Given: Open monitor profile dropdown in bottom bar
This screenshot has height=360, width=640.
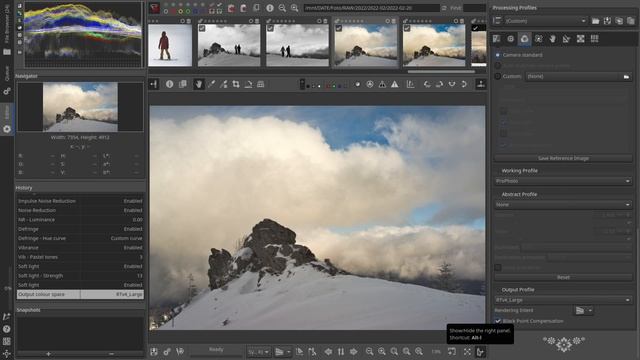Looking at the screenshot, I should coord(258,351).
